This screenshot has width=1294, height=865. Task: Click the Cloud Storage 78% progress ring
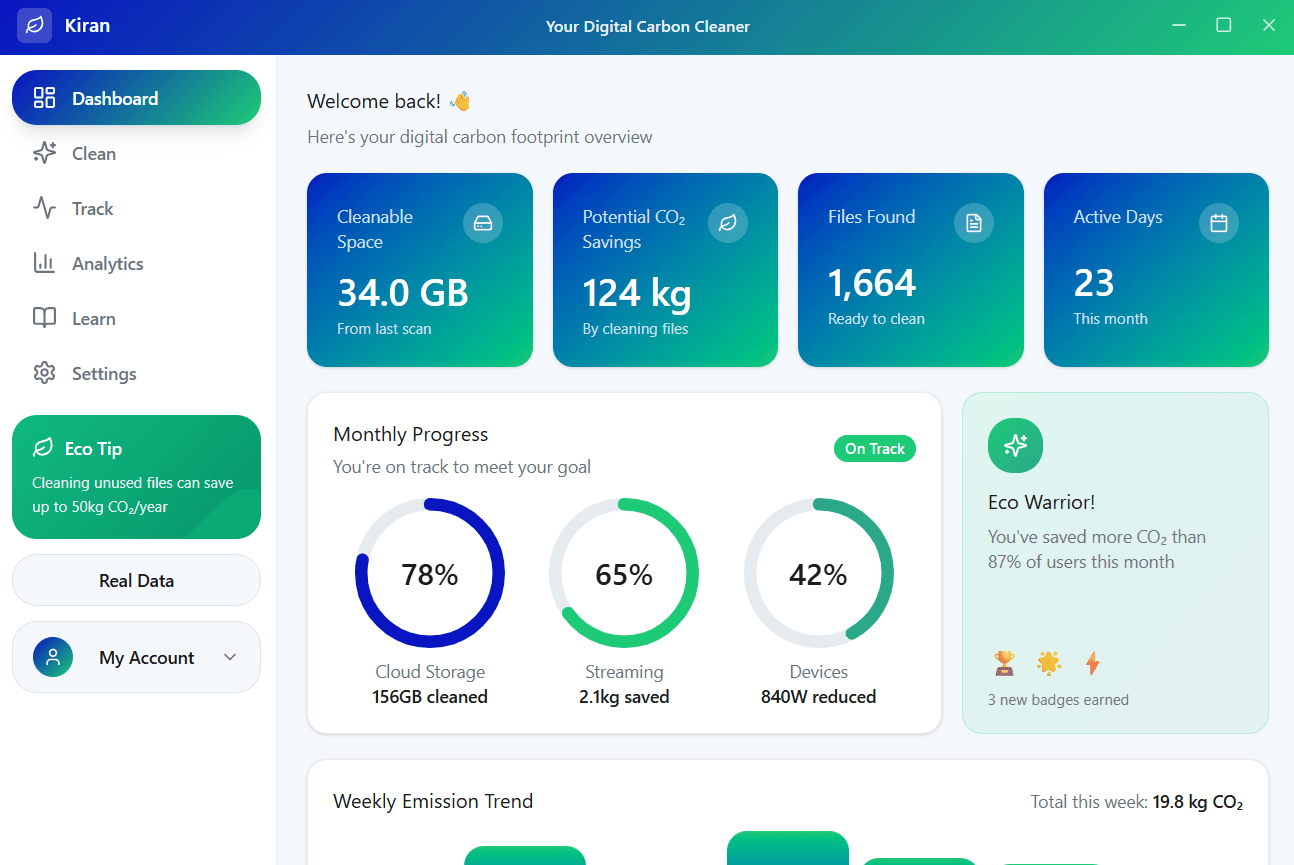430,573
